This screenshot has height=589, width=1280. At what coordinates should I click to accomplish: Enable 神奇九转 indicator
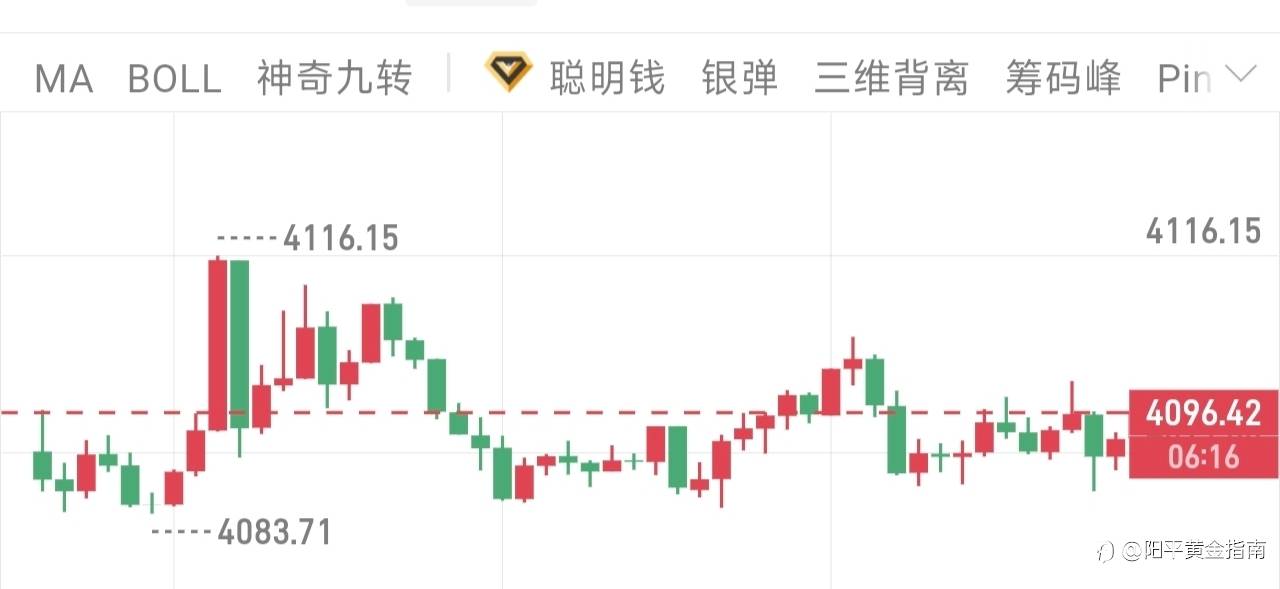point(334,78)
